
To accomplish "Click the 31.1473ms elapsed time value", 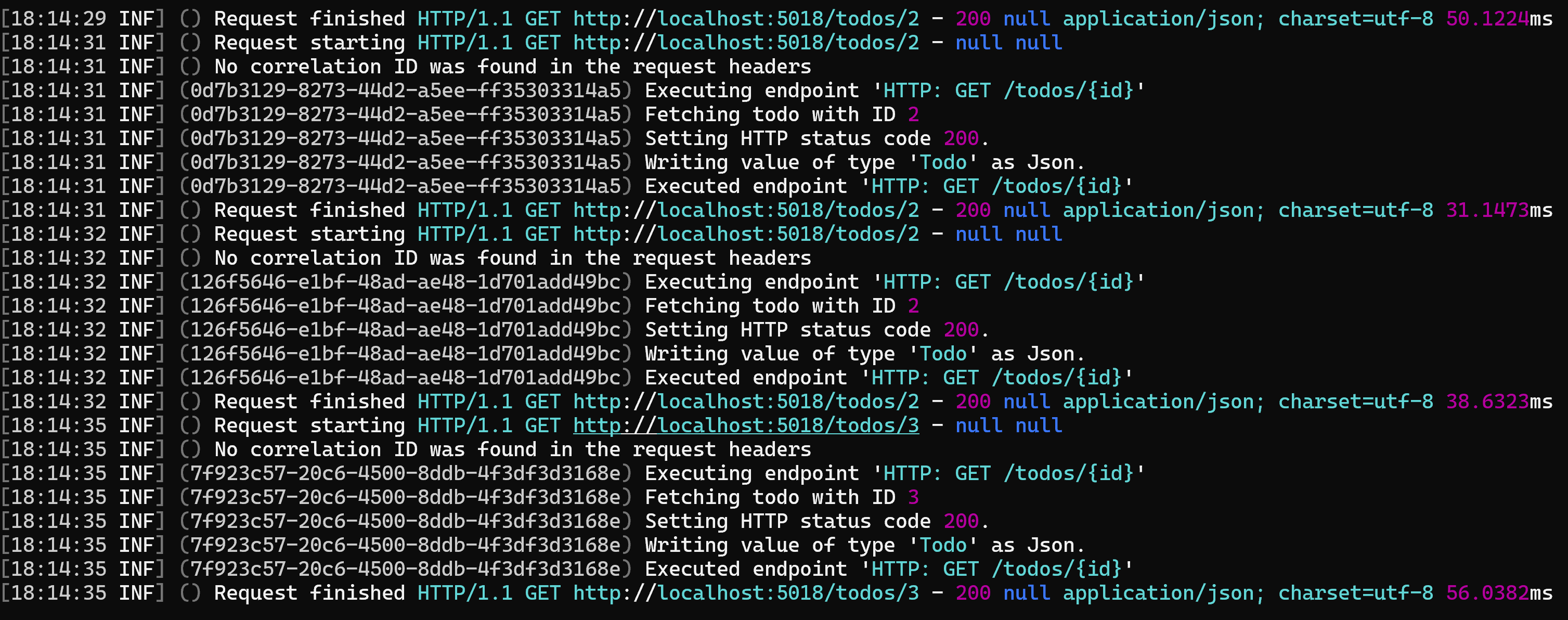I will 1488,210.
